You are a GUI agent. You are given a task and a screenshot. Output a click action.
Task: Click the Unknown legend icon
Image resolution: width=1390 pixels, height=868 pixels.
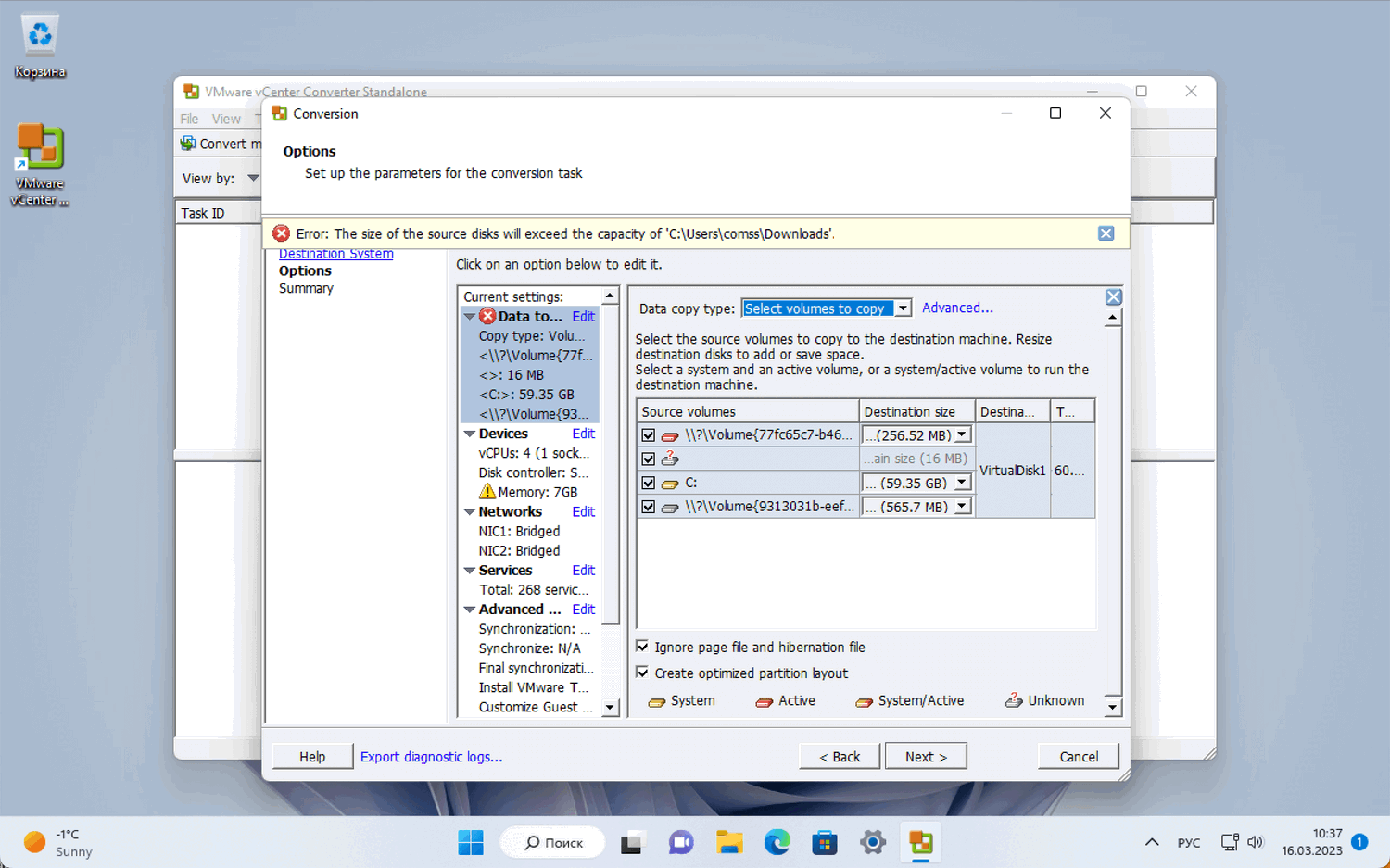click(x=1014, y=700)
